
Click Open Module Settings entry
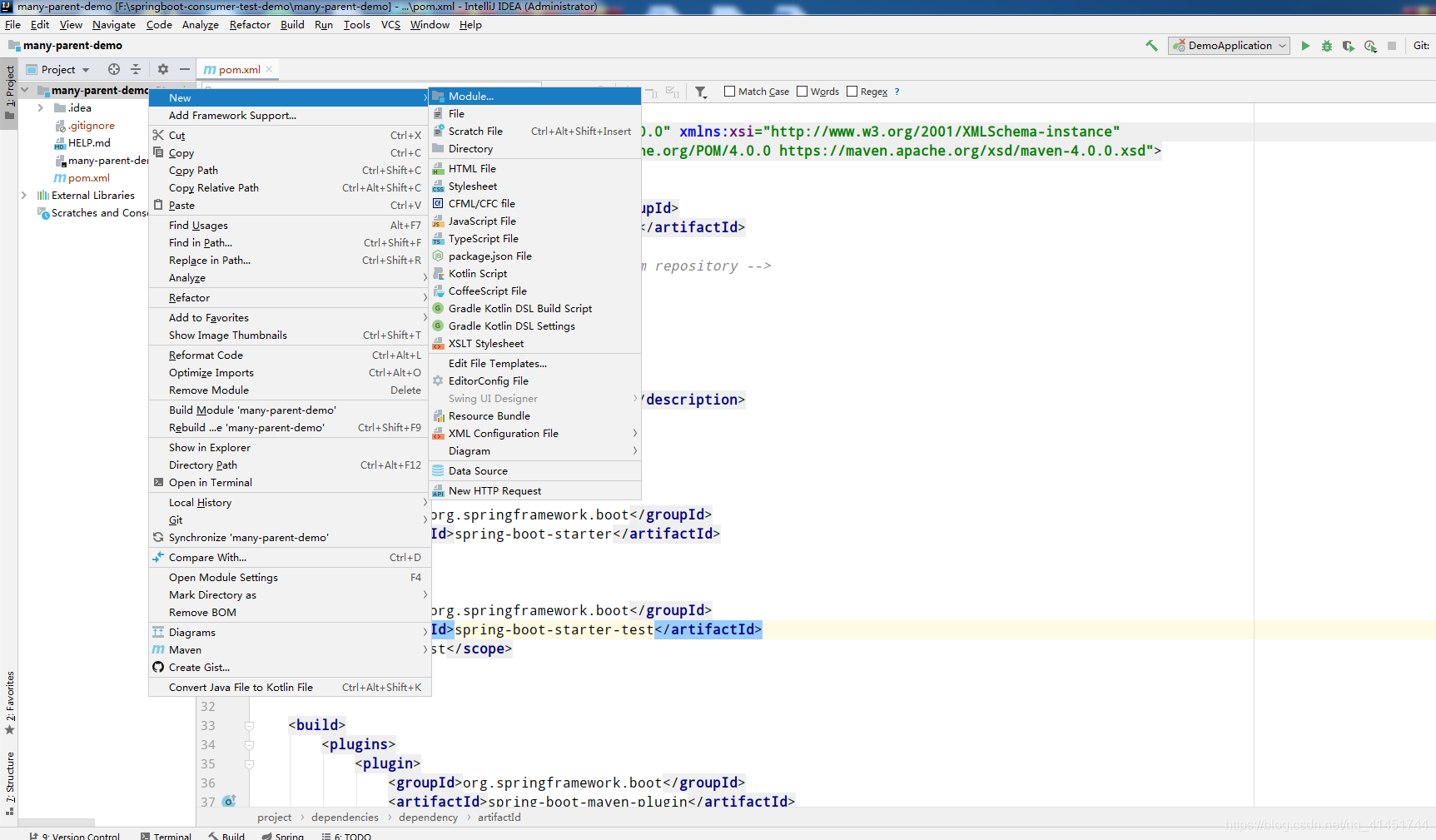tap(289, 578)
